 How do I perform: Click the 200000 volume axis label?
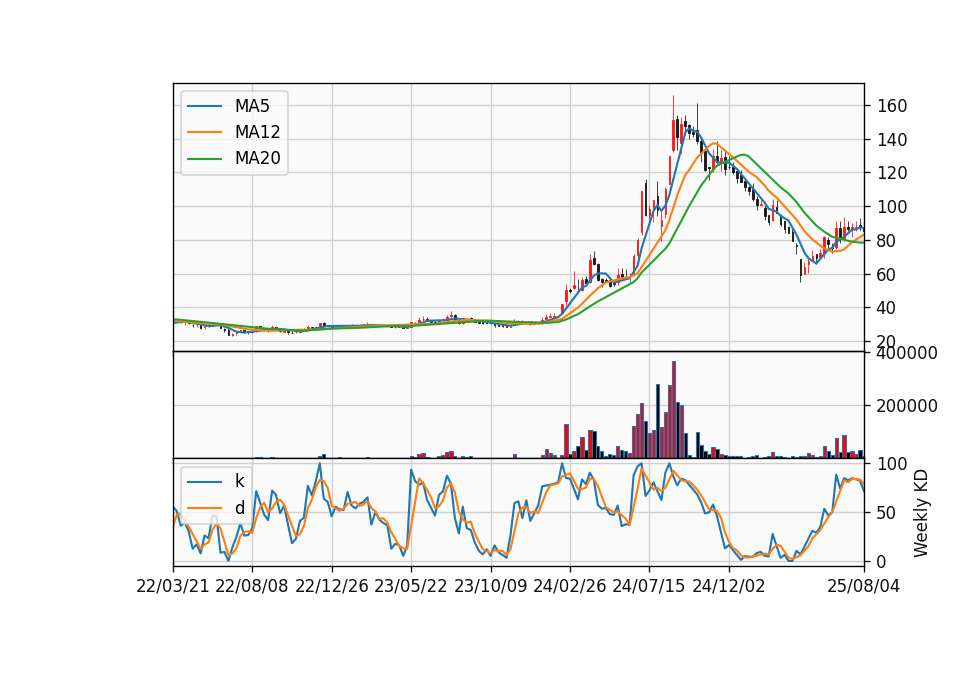pyautogui.click(x=907, y=406)
